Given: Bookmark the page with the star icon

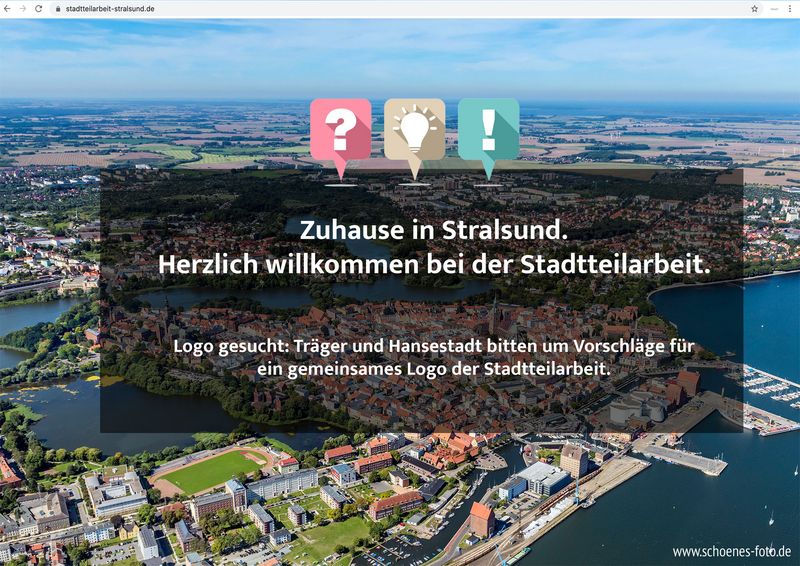Looking at the screenshot, I should (x=755, y=9).
